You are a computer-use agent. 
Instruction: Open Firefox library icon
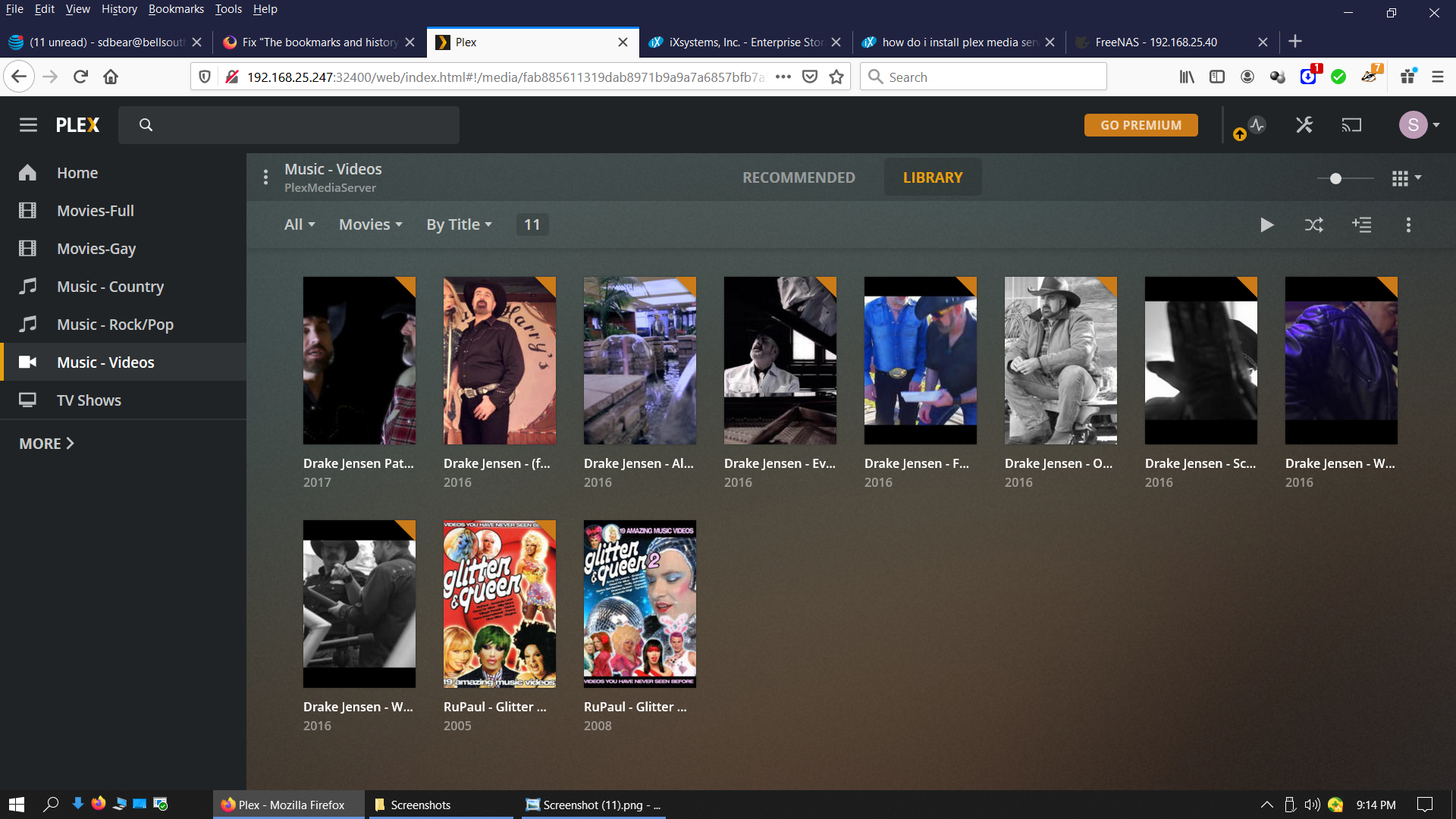pyautogui.click(x=1187, y=77)
